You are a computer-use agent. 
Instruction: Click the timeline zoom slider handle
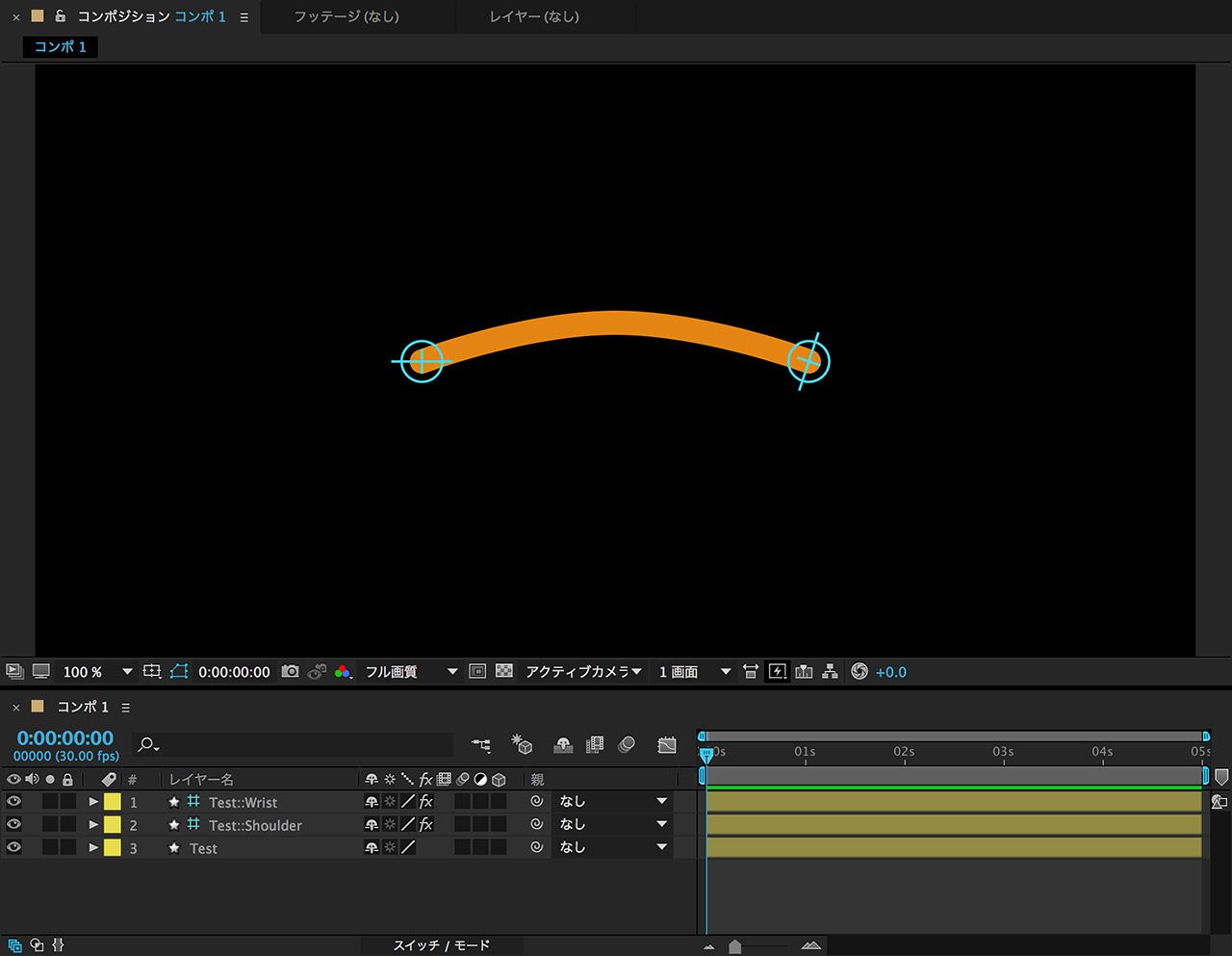click(x=735, y=947)
